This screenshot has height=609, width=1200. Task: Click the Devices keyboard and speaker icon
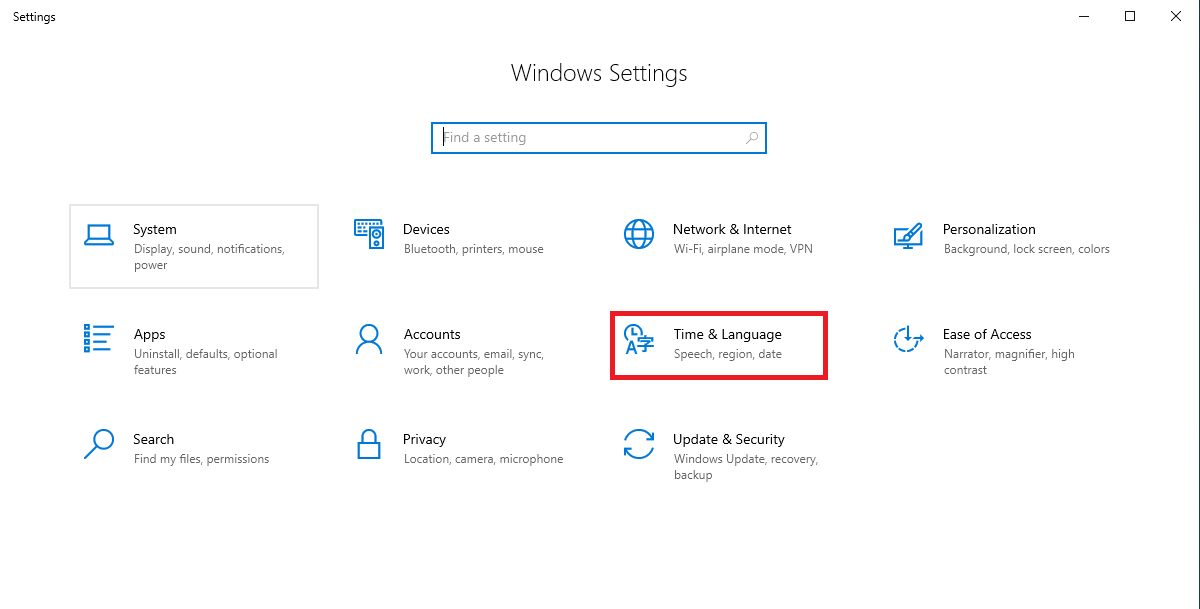click(369, 235)
